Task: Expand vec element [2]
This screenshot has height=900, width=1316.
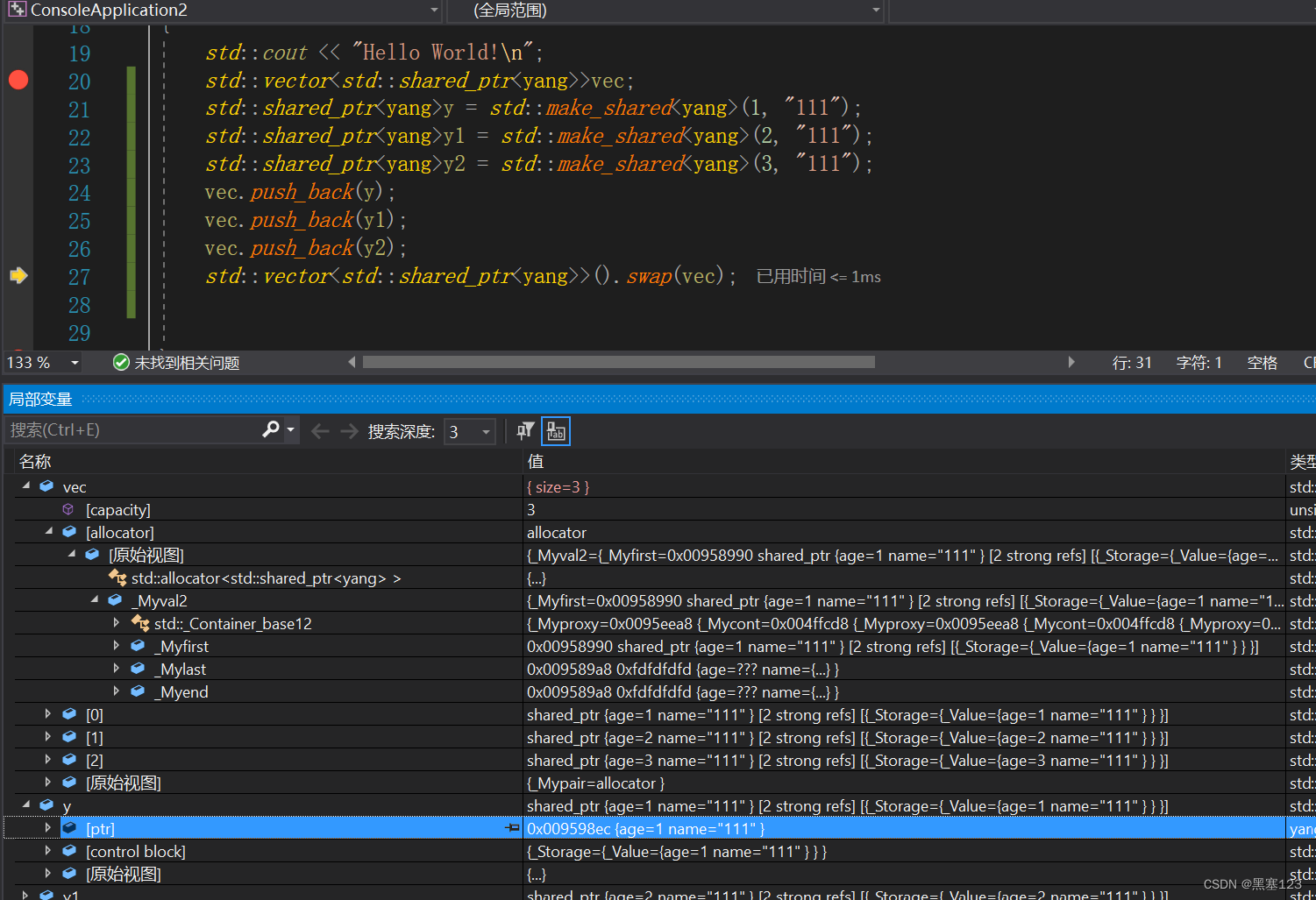Action: pos(48,760)
